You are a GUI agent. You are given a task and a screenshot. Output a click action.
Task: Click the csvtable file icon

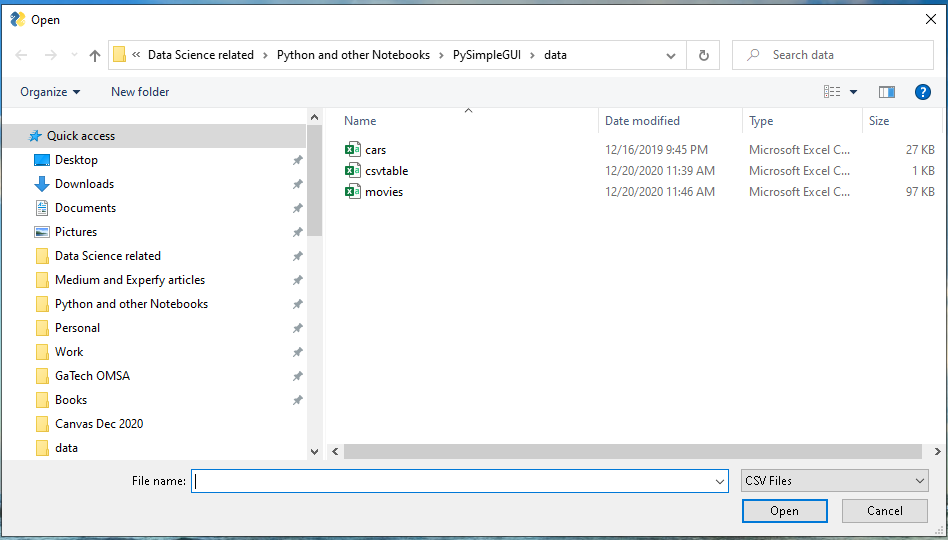352,171
